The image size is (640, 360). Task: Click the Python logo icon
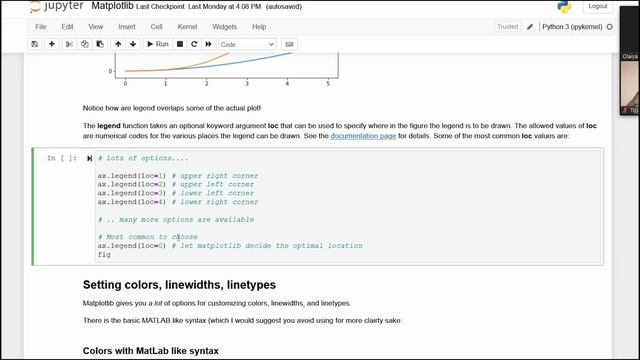pos(564,7)
